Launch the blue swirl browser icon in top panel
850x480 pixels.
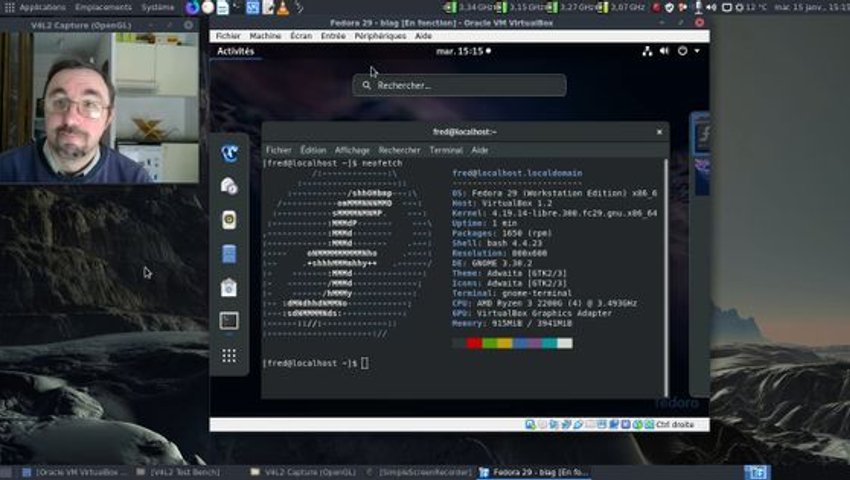point(192,8)
